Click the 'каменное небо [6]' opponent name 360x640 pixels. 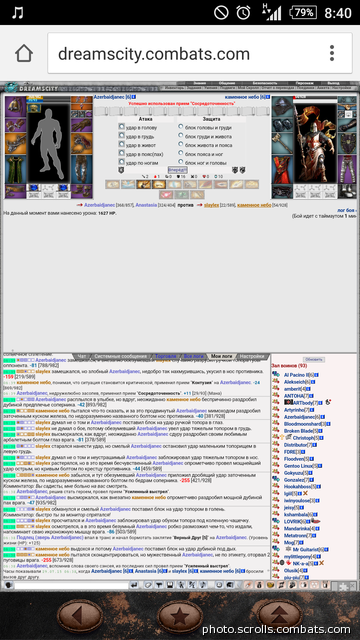(x=244, y=97)
